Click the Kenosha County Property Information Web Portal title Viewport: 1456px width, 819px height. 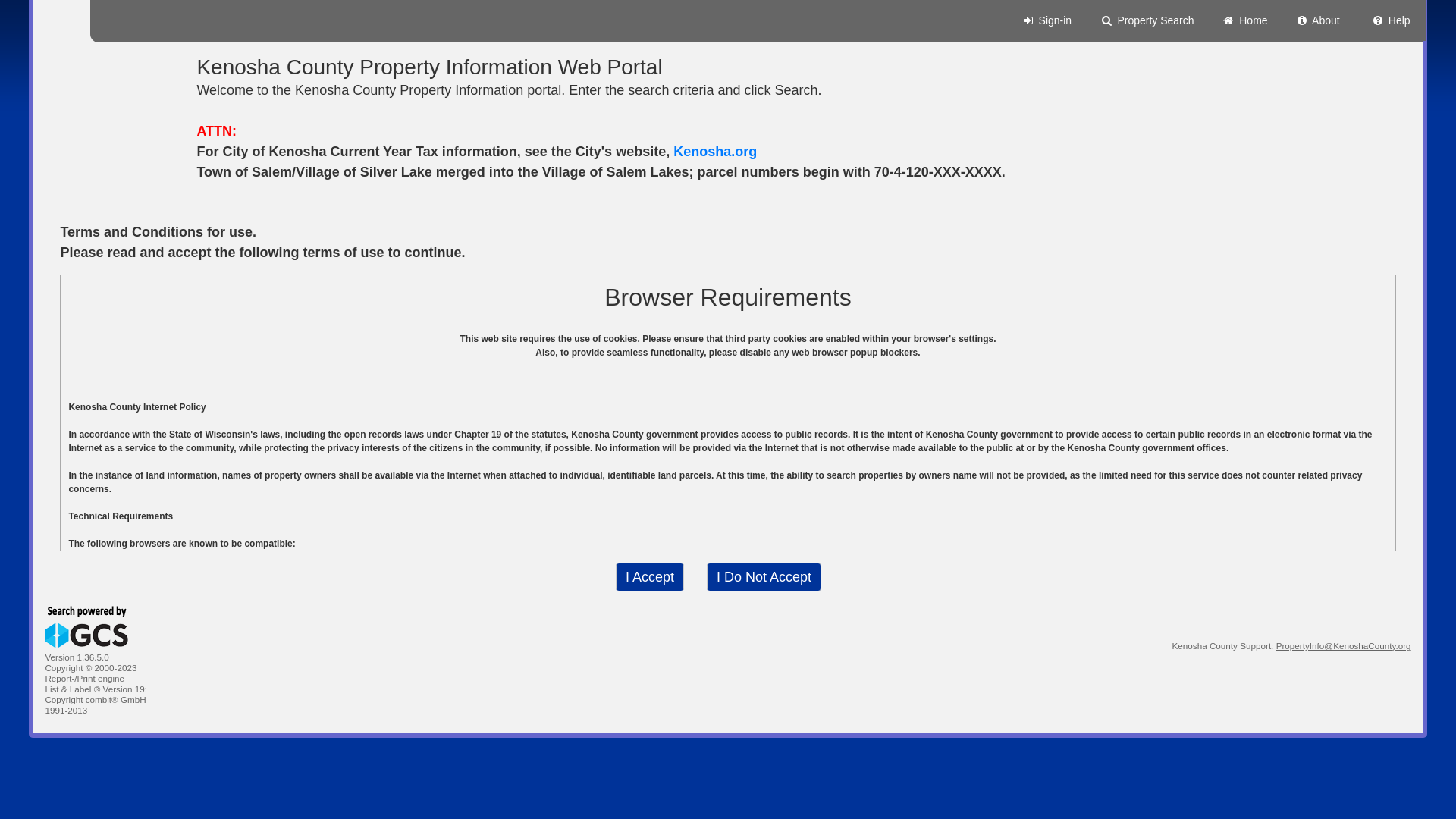point(429,67)
